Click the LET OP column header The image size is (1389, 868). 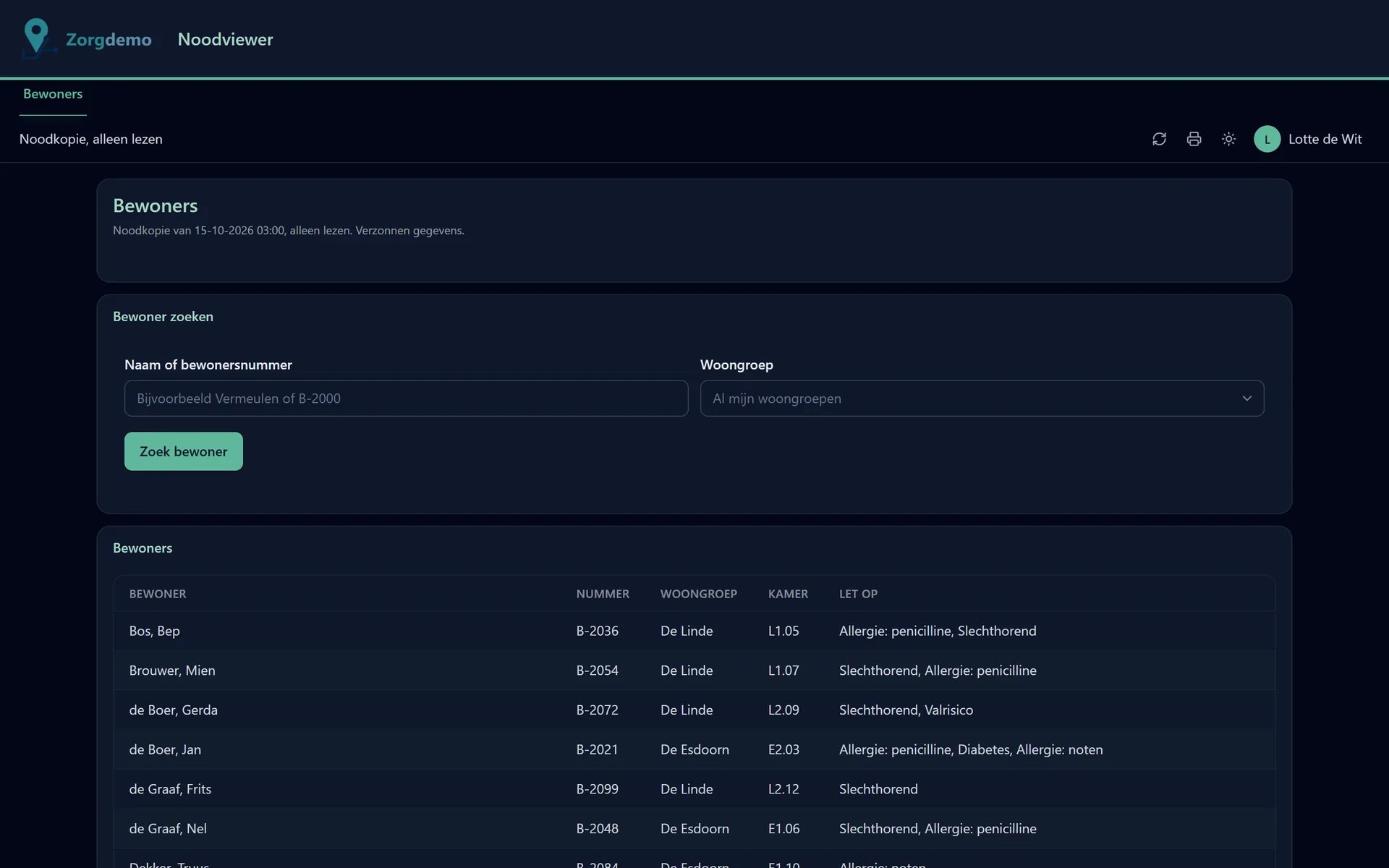858,594
